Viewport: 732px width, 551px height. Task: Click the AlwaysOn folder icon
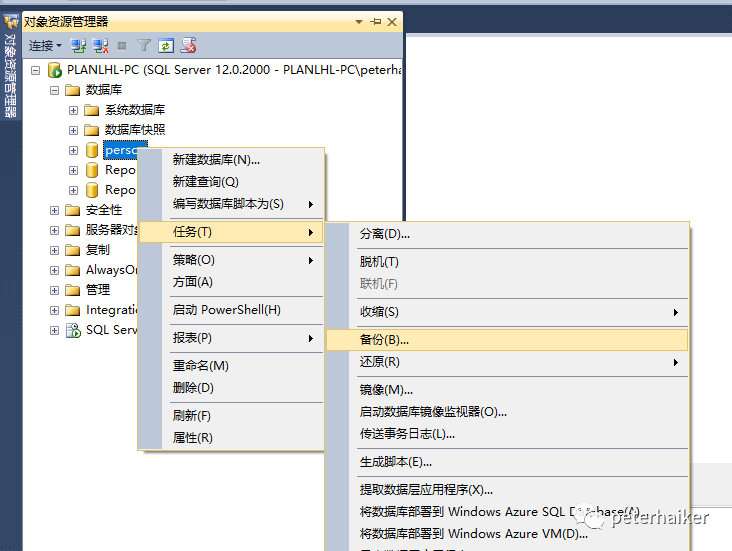[x=72, y=270]
